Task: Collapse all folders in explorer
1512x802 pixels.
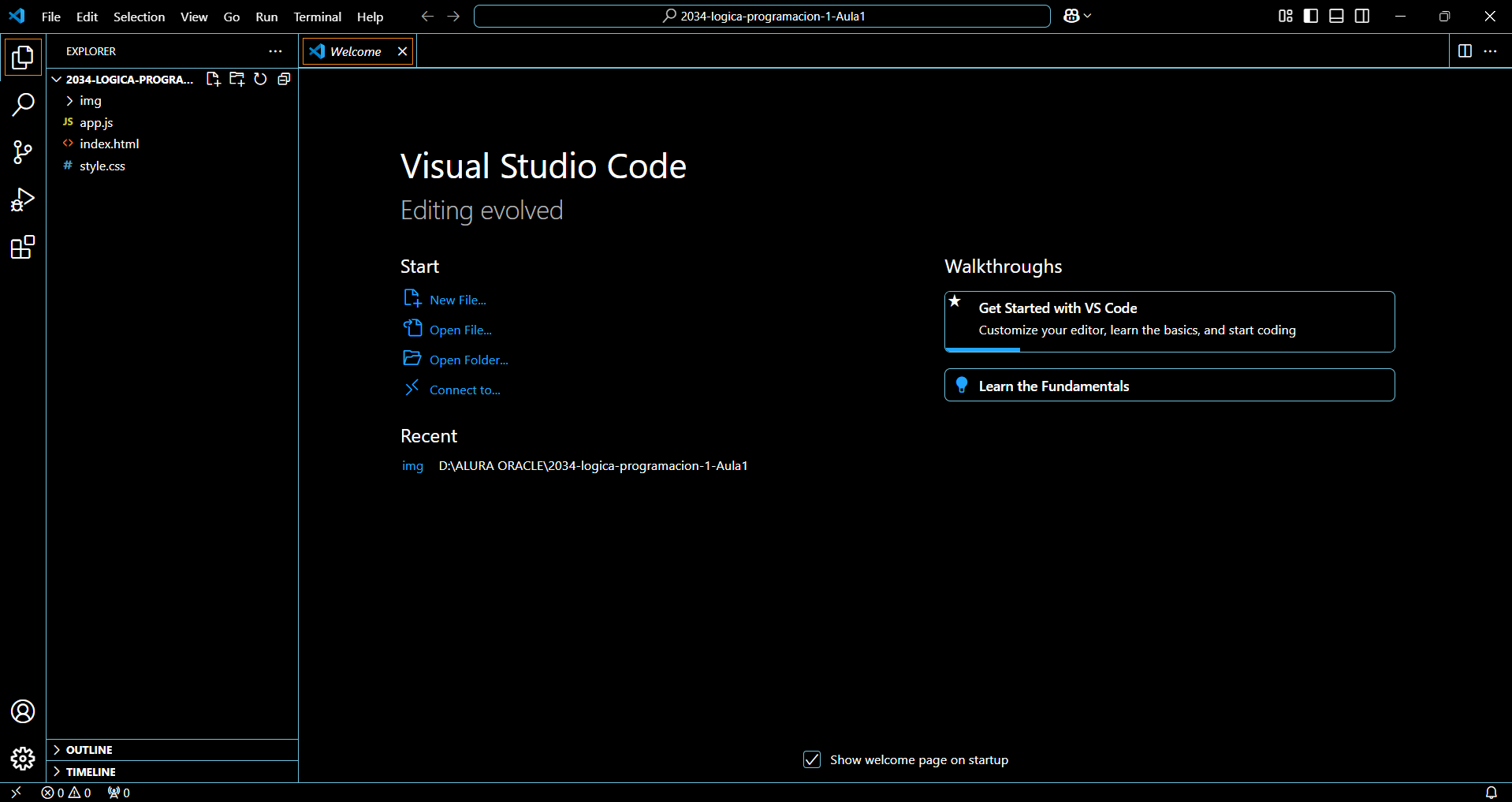Action: [284, 79]
